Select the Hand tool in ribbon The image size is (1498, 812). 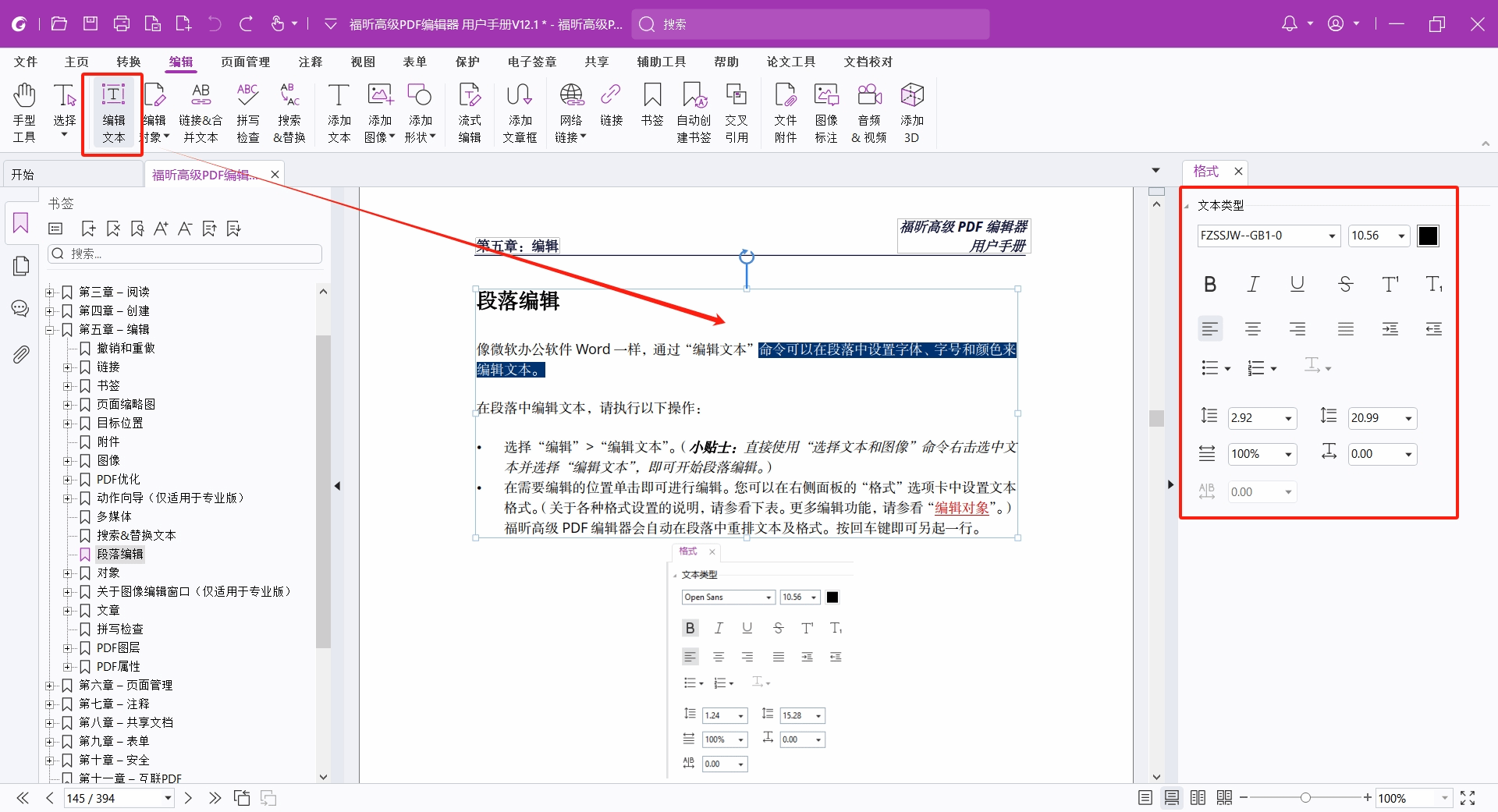(x=24, y=113)
